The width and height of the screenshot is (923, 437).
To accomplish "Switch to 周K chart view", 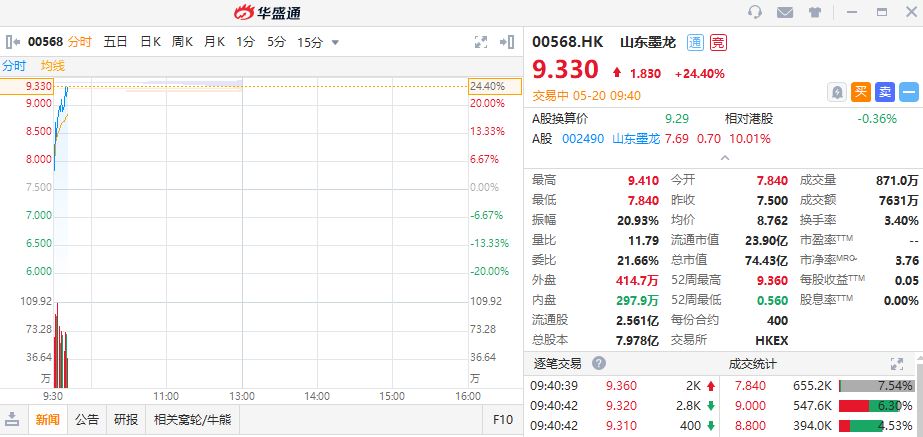I will pos(182,42).
